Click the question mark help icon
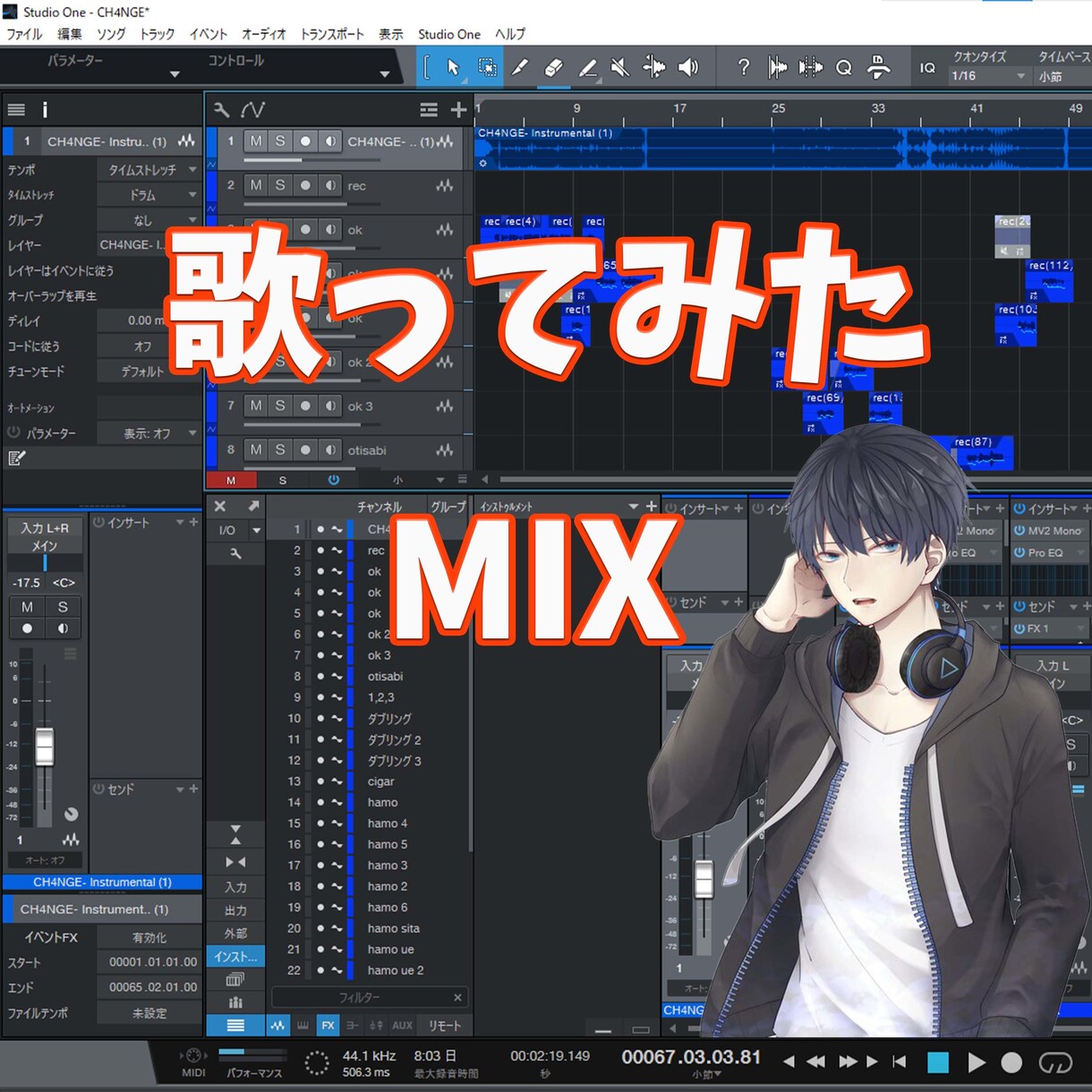The image size is (1092, 1092). (743, 67)
